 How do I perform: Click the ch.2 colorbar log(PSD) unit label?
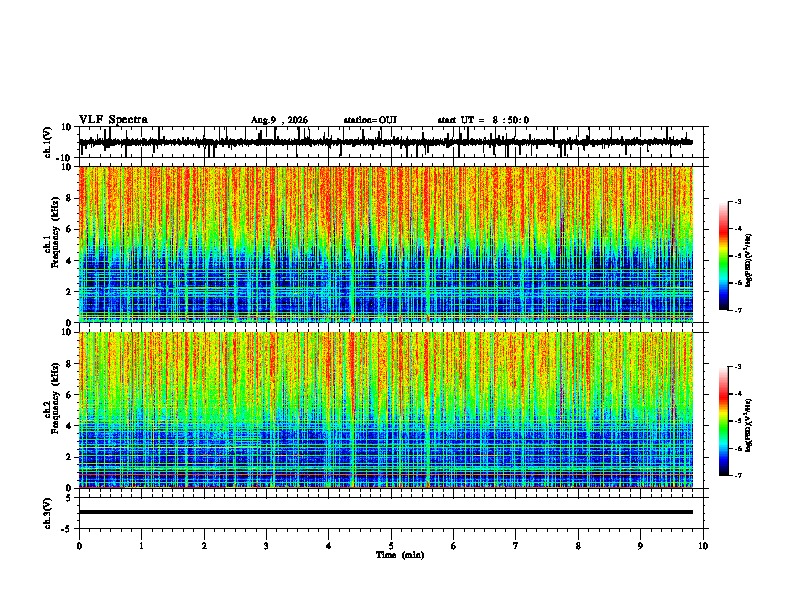748,425
